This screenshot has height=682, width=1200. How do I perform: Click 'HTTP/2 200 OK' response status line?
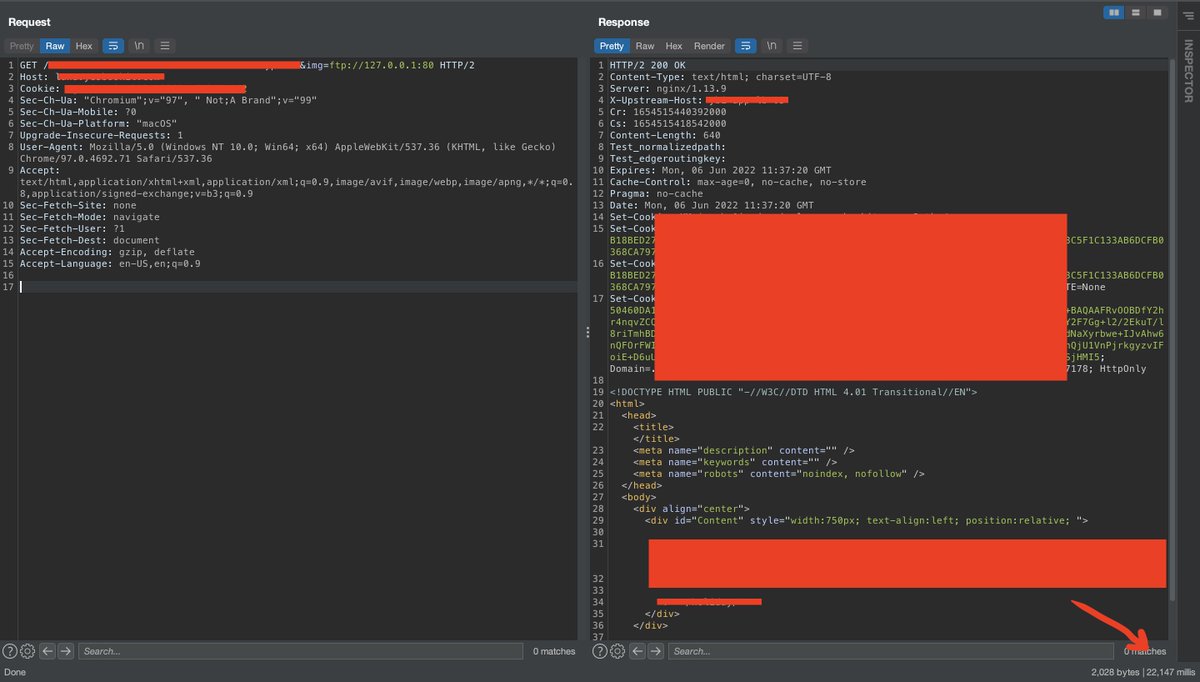click(x=647, y=65)
